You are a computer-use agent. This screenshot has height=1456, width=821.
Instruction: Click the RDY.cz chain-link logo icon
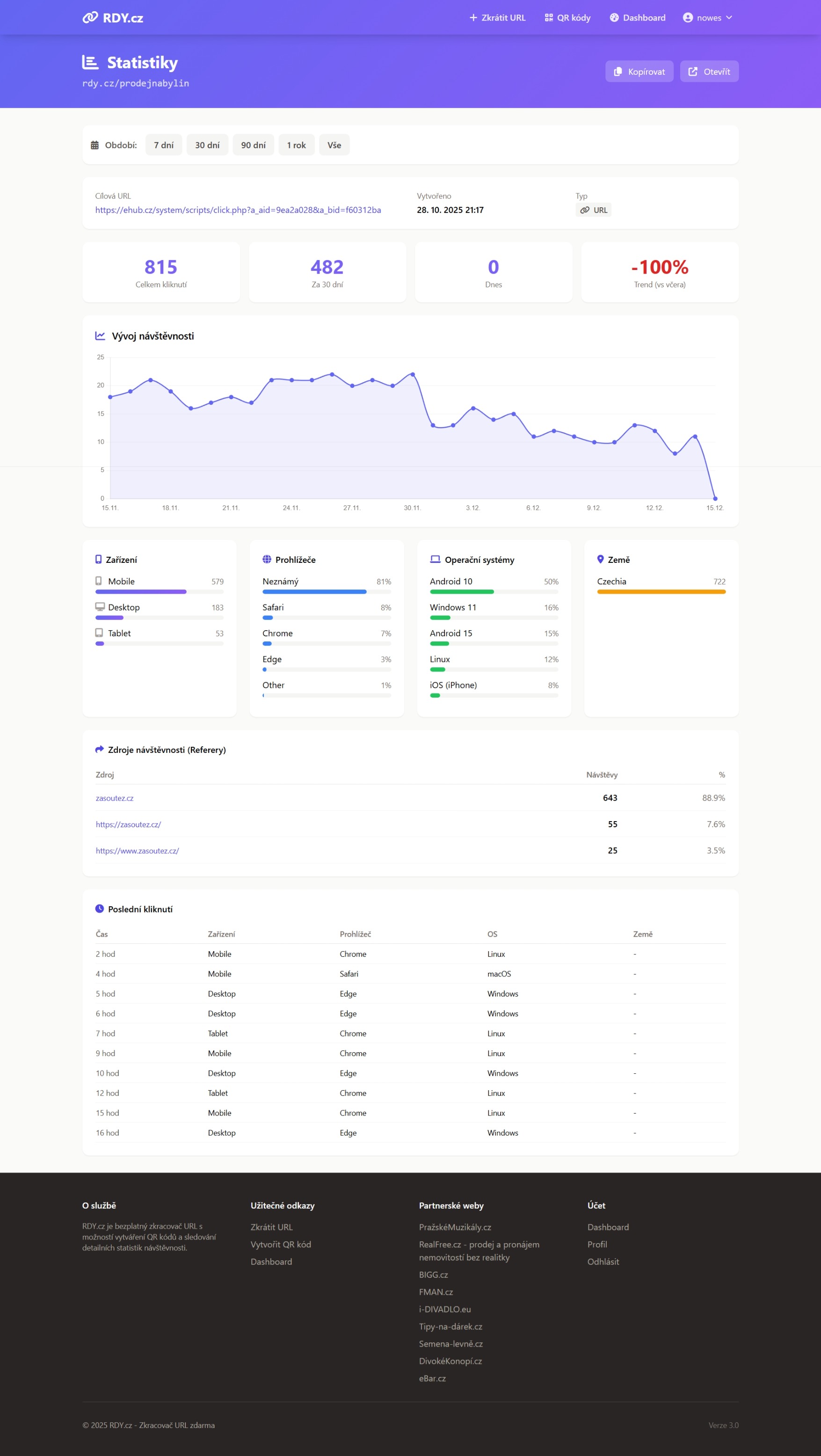click(90, 17)
